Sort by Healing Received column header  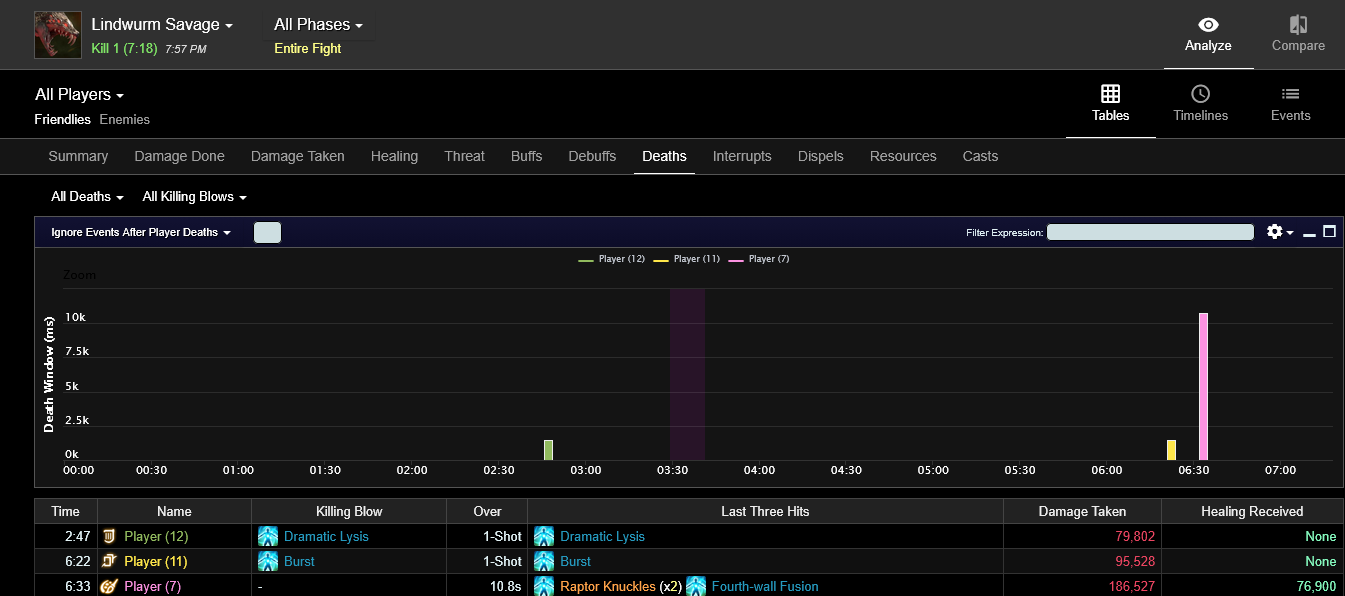(1252, 511)
